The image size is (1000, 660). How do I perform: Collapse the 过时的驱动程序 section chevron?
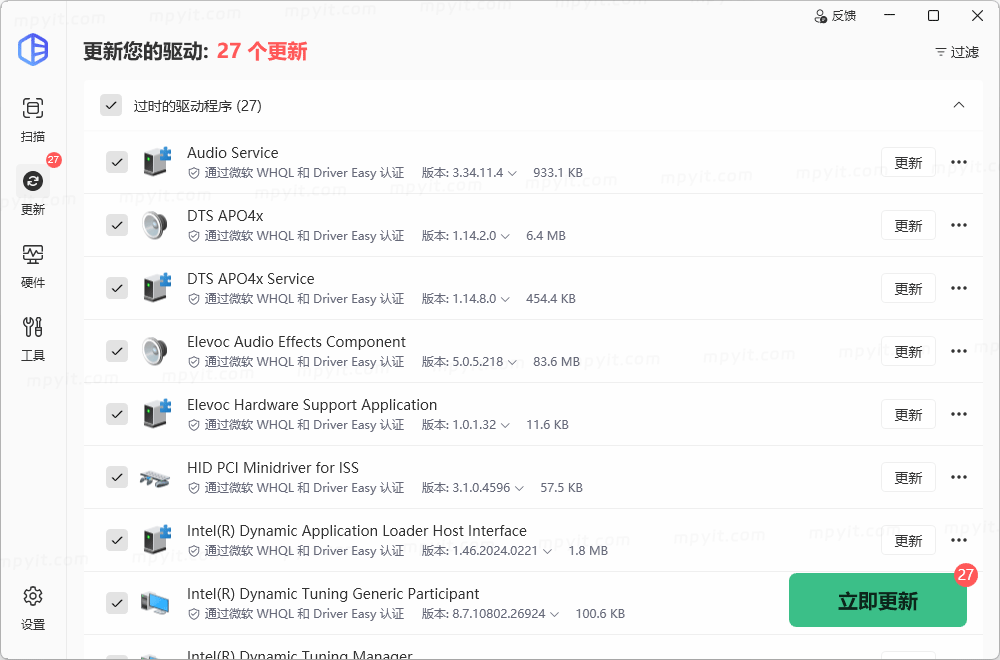point(959,105)
